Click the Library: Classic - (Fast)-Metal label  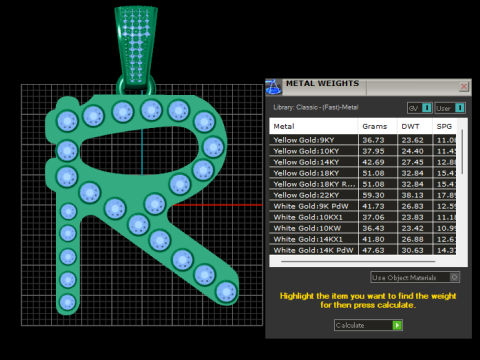[x=315, y=107]
